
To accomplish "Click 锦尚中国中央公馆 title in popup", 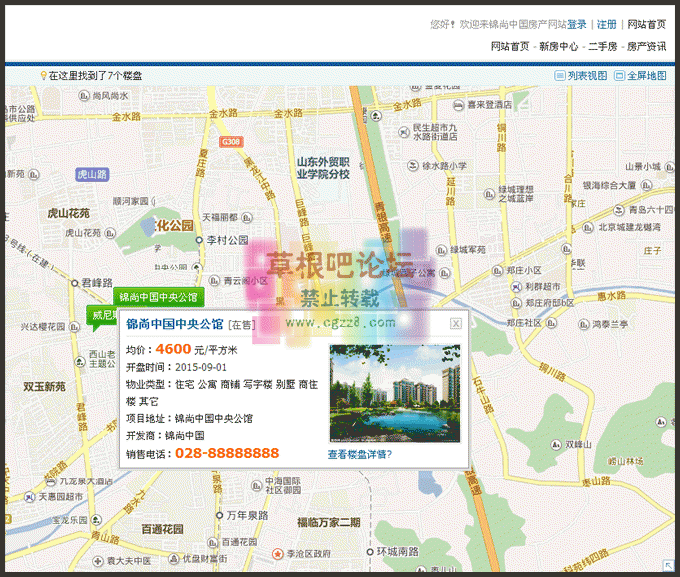I will [x=175, y=324].
